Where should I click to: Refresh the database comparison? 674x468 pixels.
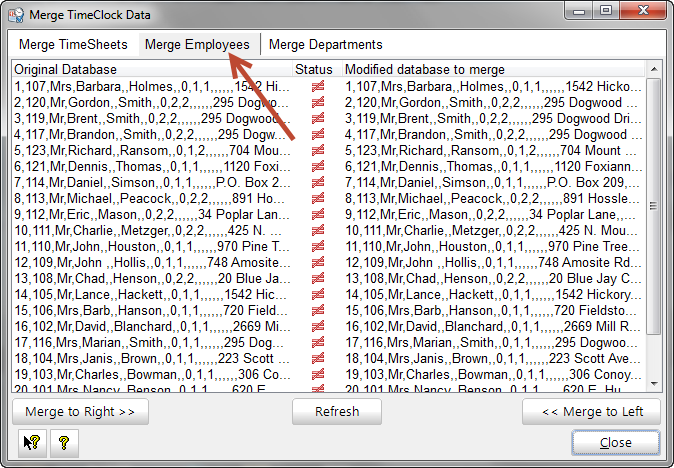[337, 411]
